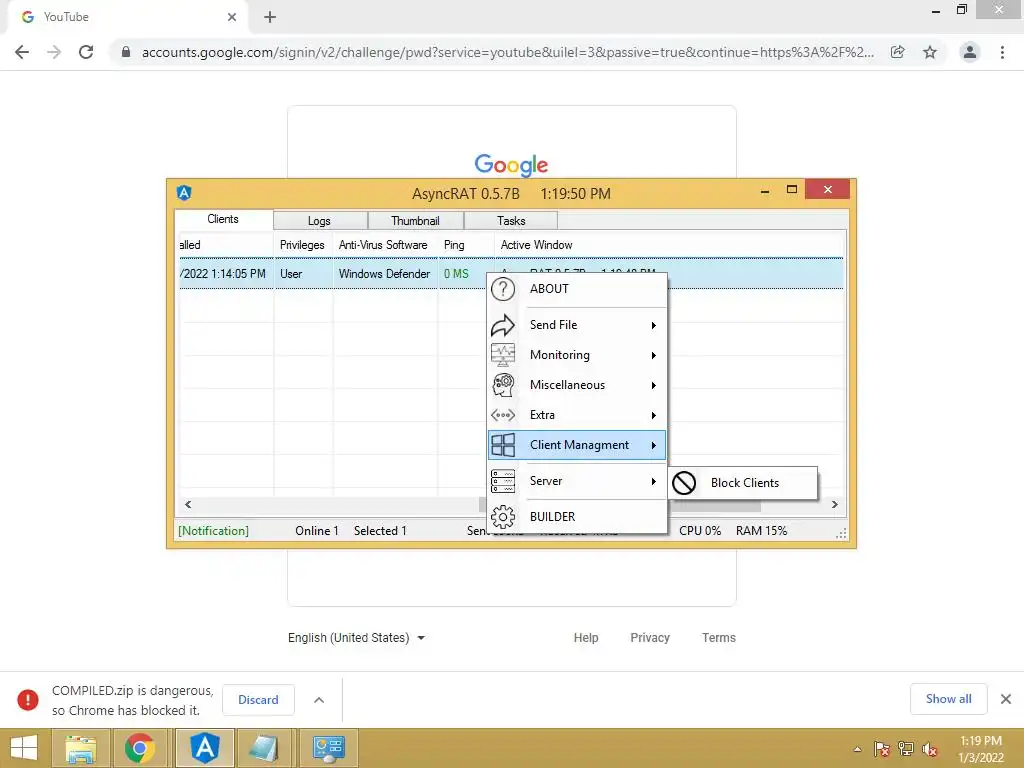Viewport: 1024px width, 768px height.
Task: Switch to Thumbnail tab
Action: 415,221
